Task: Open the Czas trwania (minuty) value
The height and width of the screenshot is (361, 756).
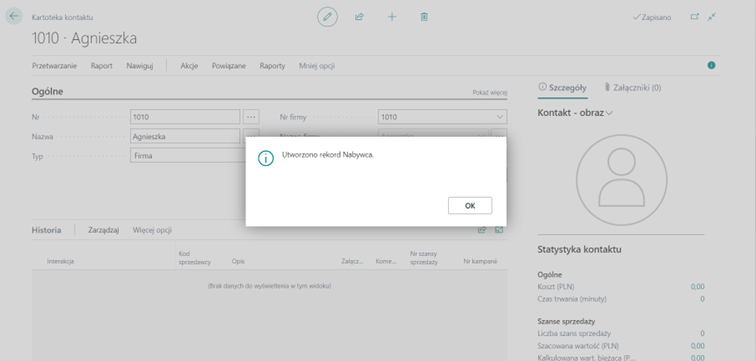Action: click(702, 299)
